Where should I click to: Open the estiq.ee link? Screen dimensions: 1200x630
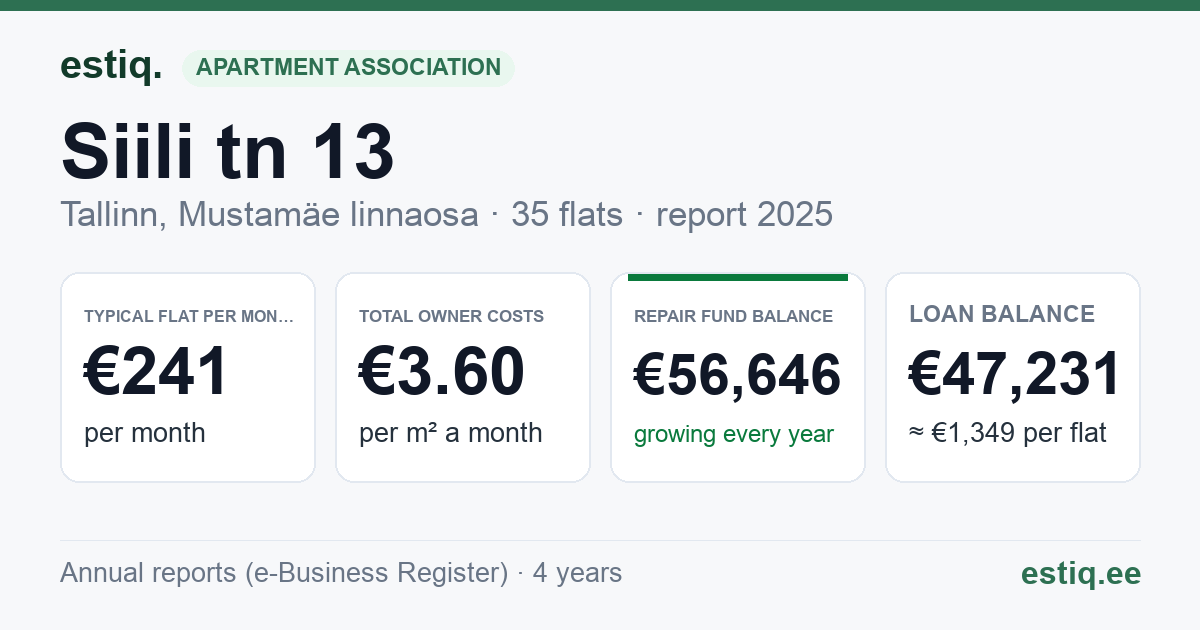pos(1080,573)
